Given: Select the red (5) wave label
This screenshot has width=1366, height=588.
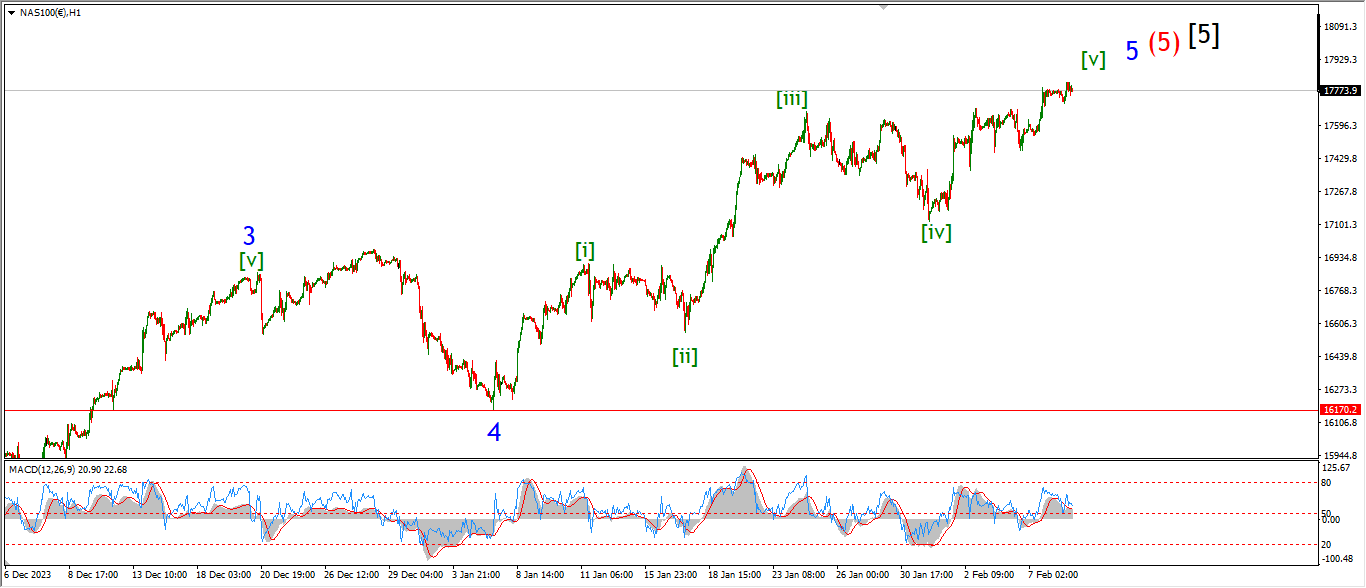Looking at the screenshot, I should pyautogui.click(x=1164, y=43).
